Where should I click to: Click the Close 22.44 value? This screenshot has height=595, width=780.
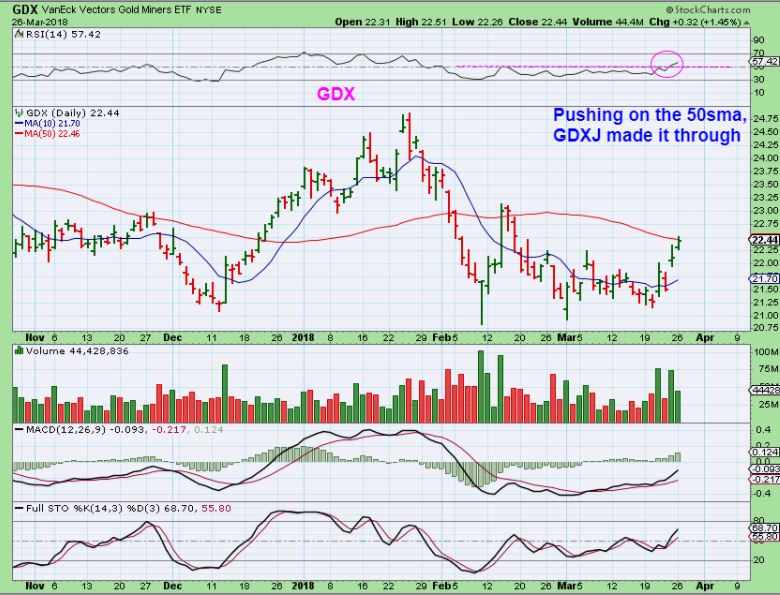pyautogui.click(x=536, y=22)
